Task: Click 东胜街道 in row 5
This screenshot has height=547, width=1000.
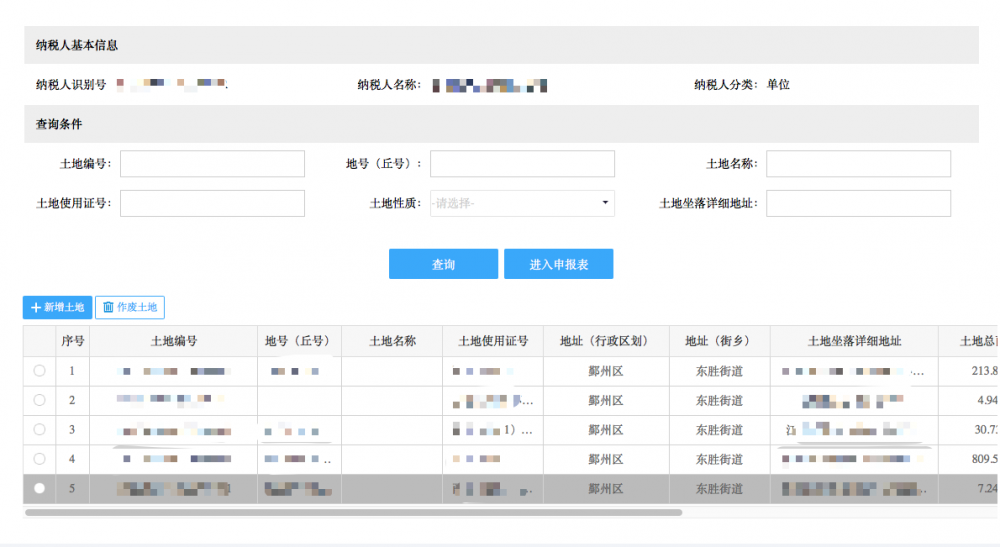Action: click(x=719, y=488)
